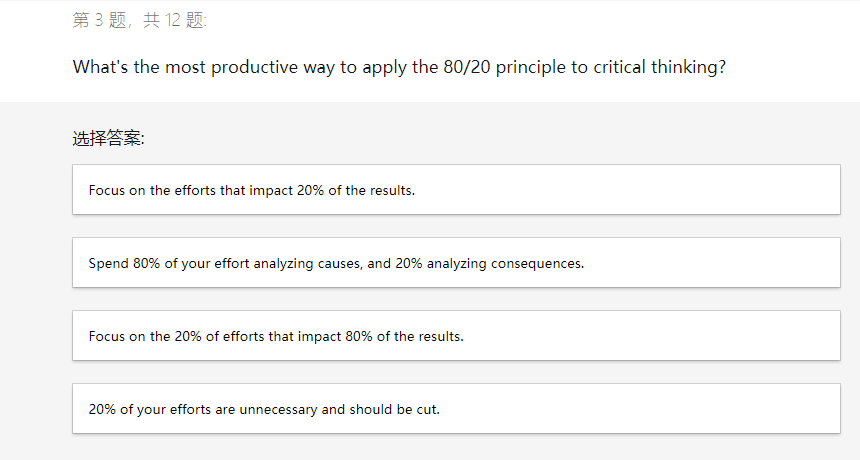Choose 'Spend 80% of your effort analyzing causes' option

pos(455,263)
